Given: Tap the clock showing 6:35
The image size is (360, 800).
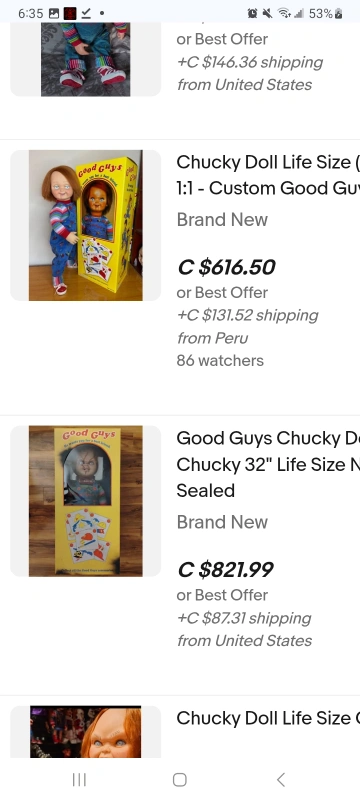Looking at the screenshot, I should pos(31,14).
